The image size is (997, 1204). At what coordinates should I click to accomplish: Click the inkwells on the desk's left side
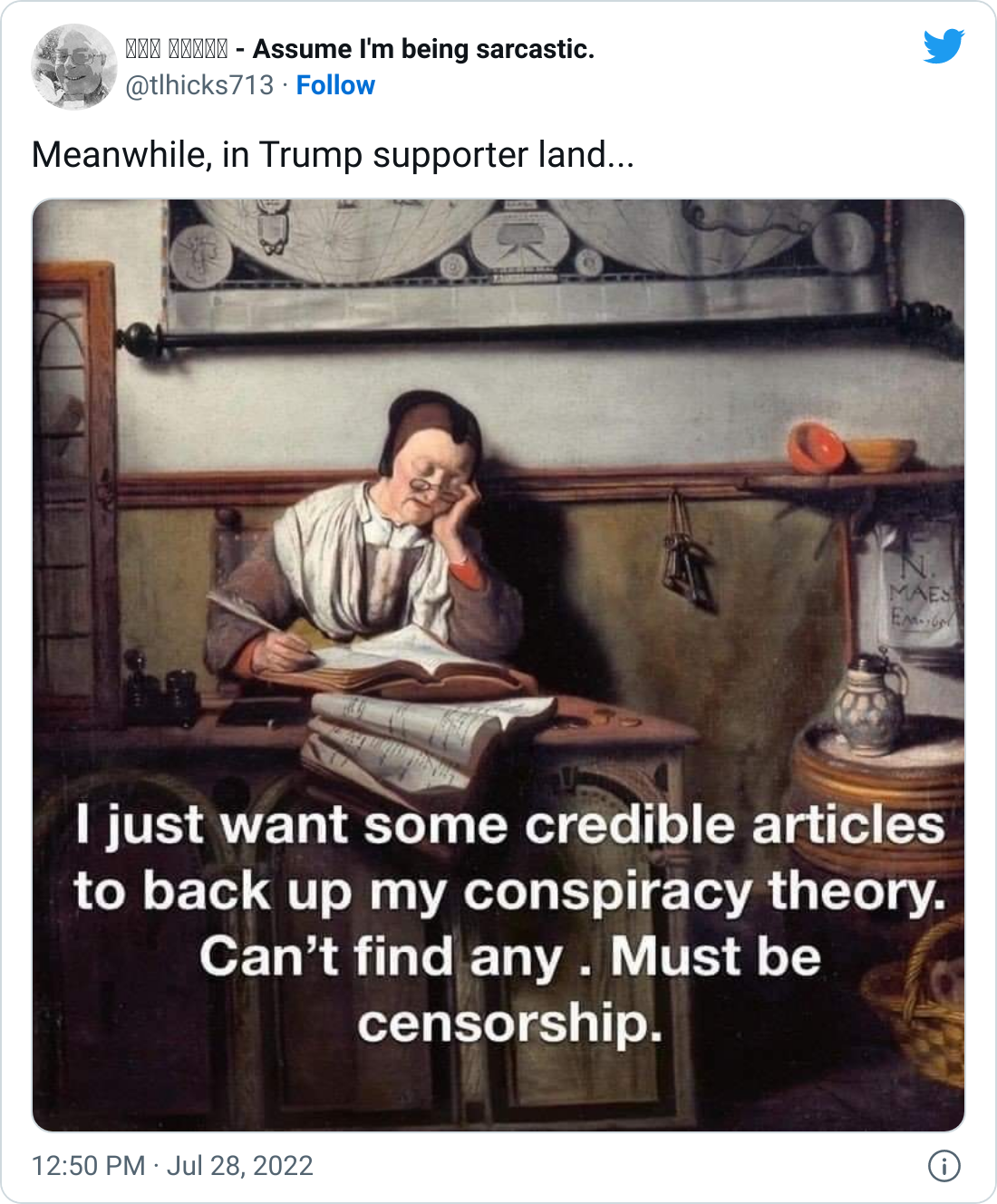tap(163, 691)
